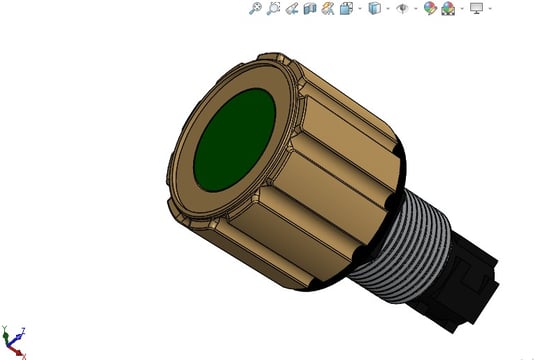This screenshot has height=360, width=536.
Task: Toggle Hide/Show Items eye icon
Action: click(x=402, y=9)
